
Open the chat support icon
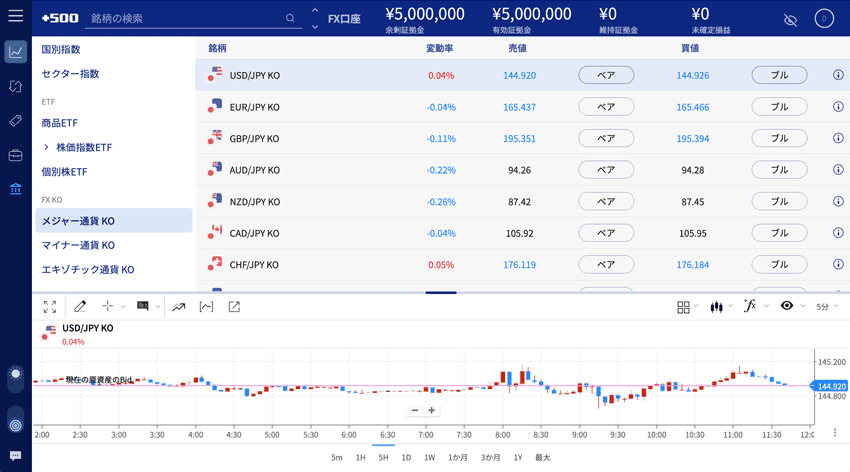[16, 456]
